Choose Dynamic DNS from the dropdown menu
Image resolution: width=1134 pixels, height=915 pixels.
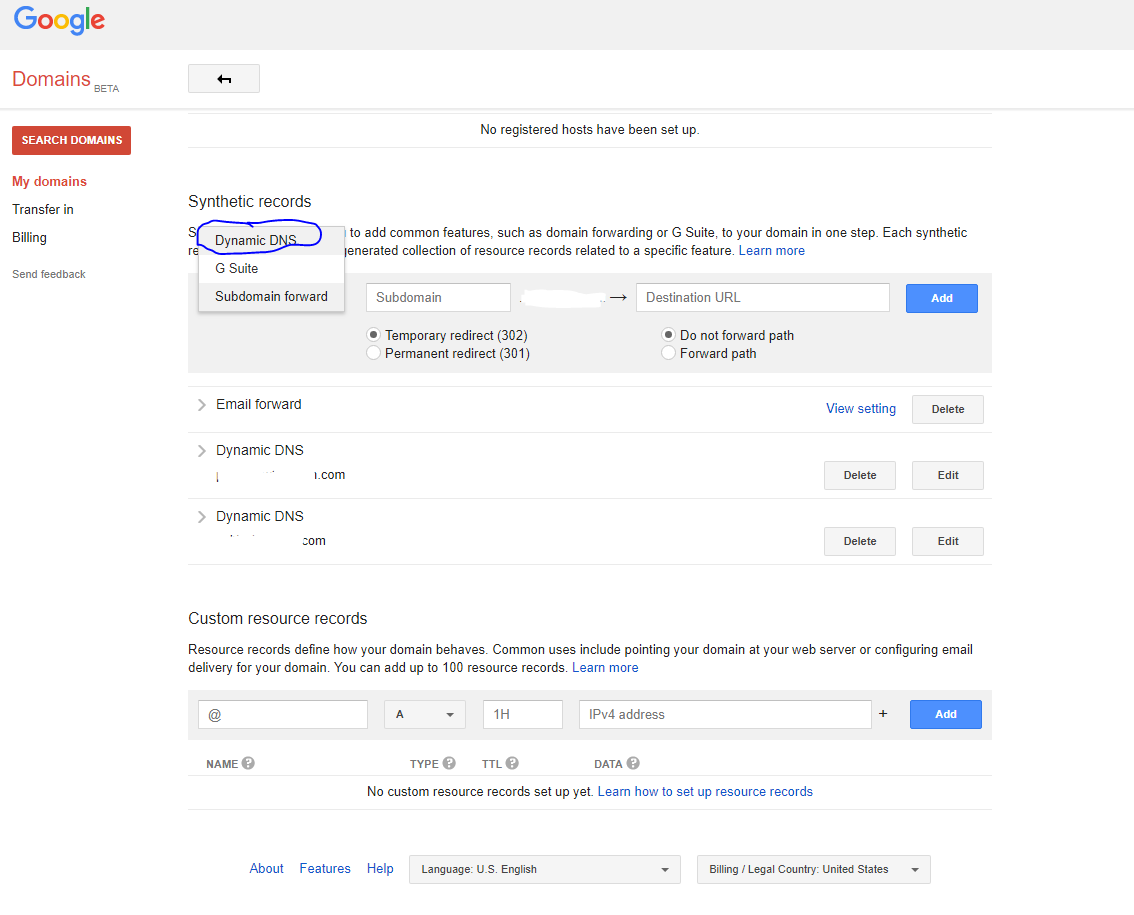tap(271, 240)
